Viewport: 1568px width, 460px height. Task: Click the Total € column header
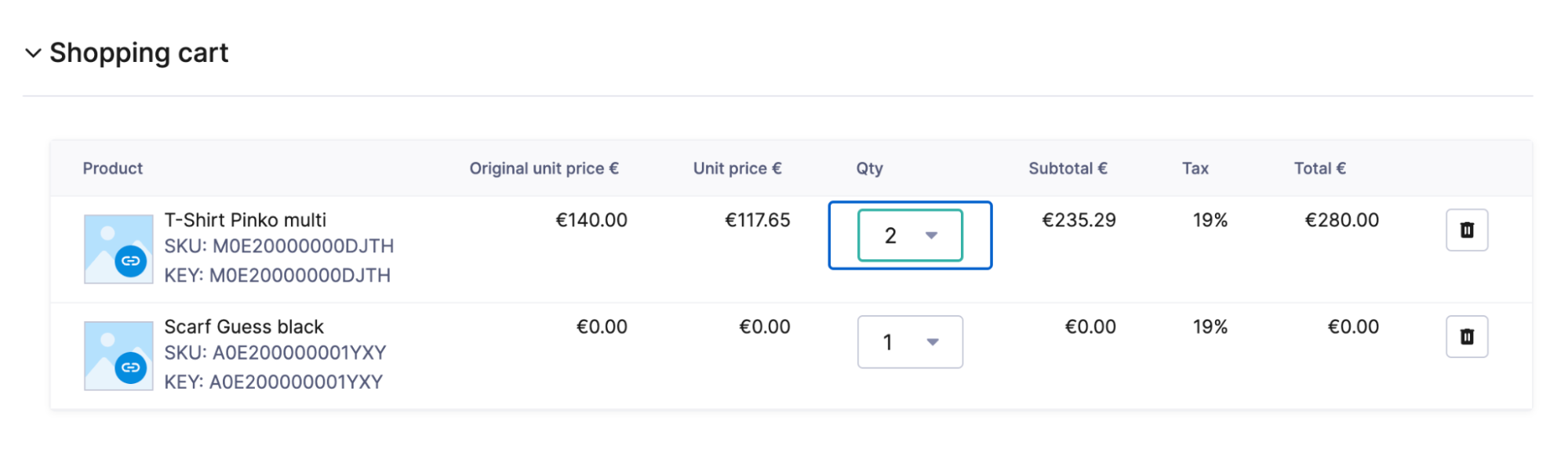(1319, 168)
